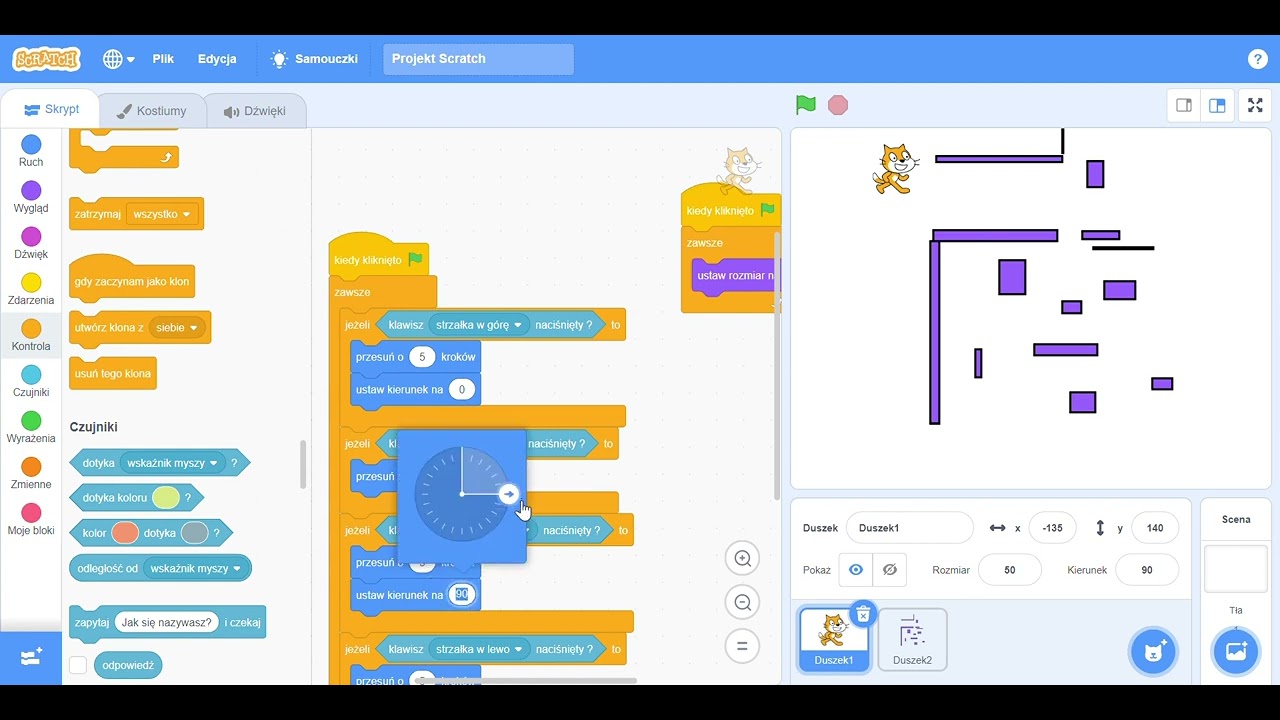Click the direction value 0 field
Screen dimensions: 1280x720
462,389
